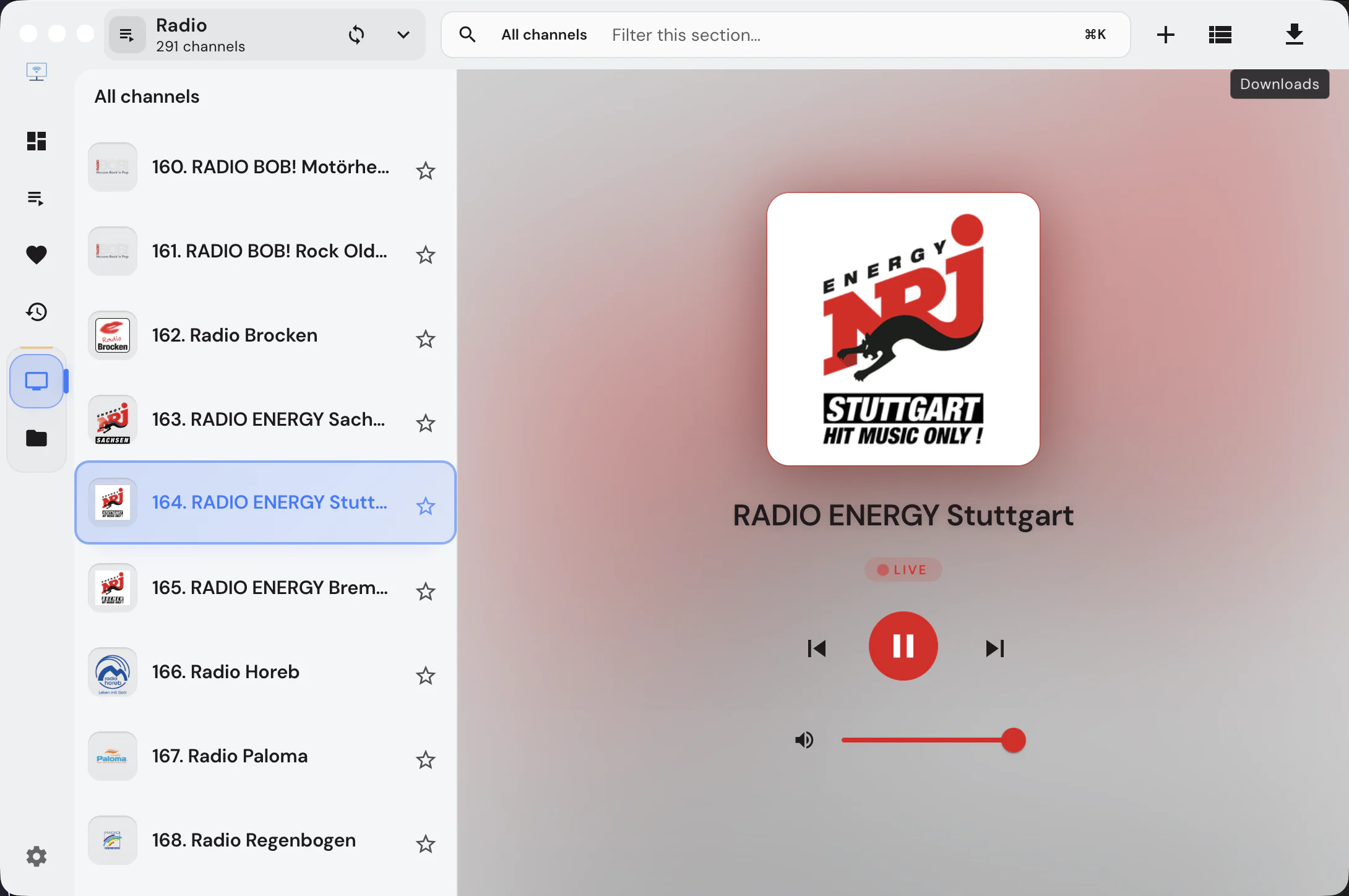Screen dimensions: 1349x896
Task: Favorite 160. RADIO BOB! Motörhead channel
Action: pos(425,171)
